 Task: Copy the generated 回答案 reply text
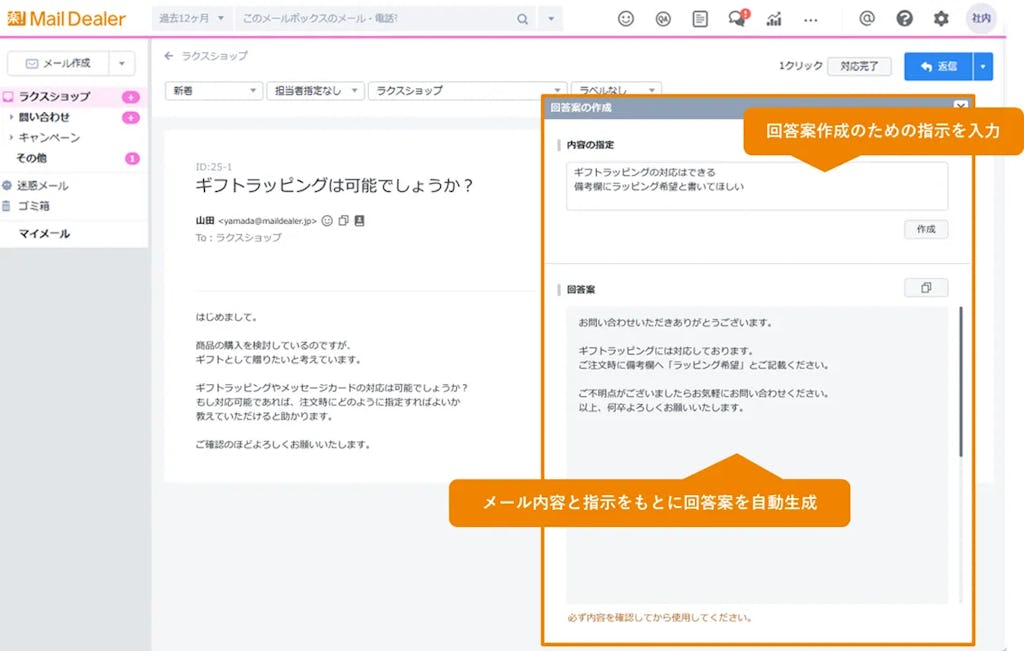tap(926, 287)
